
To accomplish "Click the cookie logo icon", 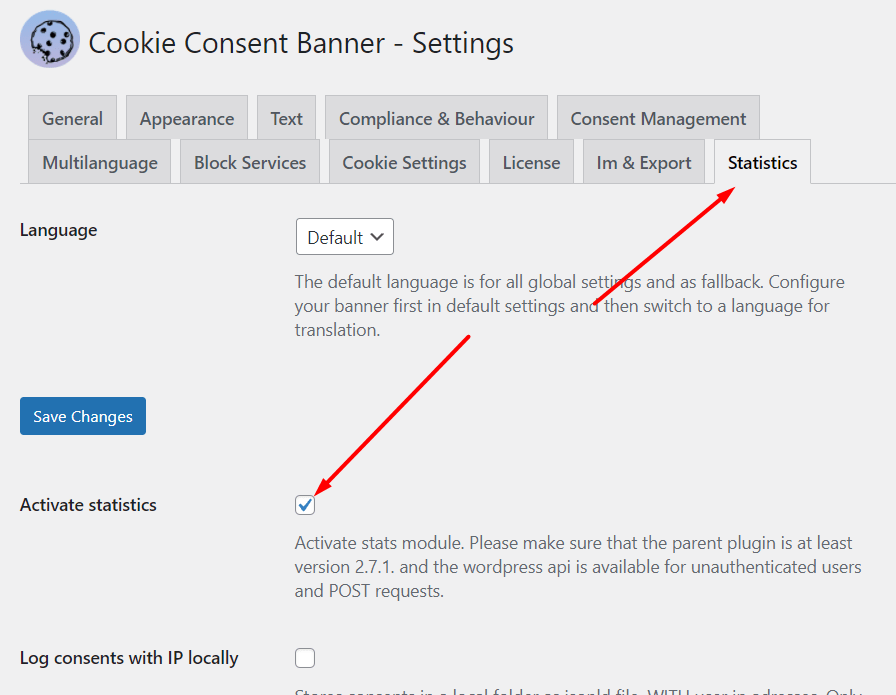I will click(50, 39).
